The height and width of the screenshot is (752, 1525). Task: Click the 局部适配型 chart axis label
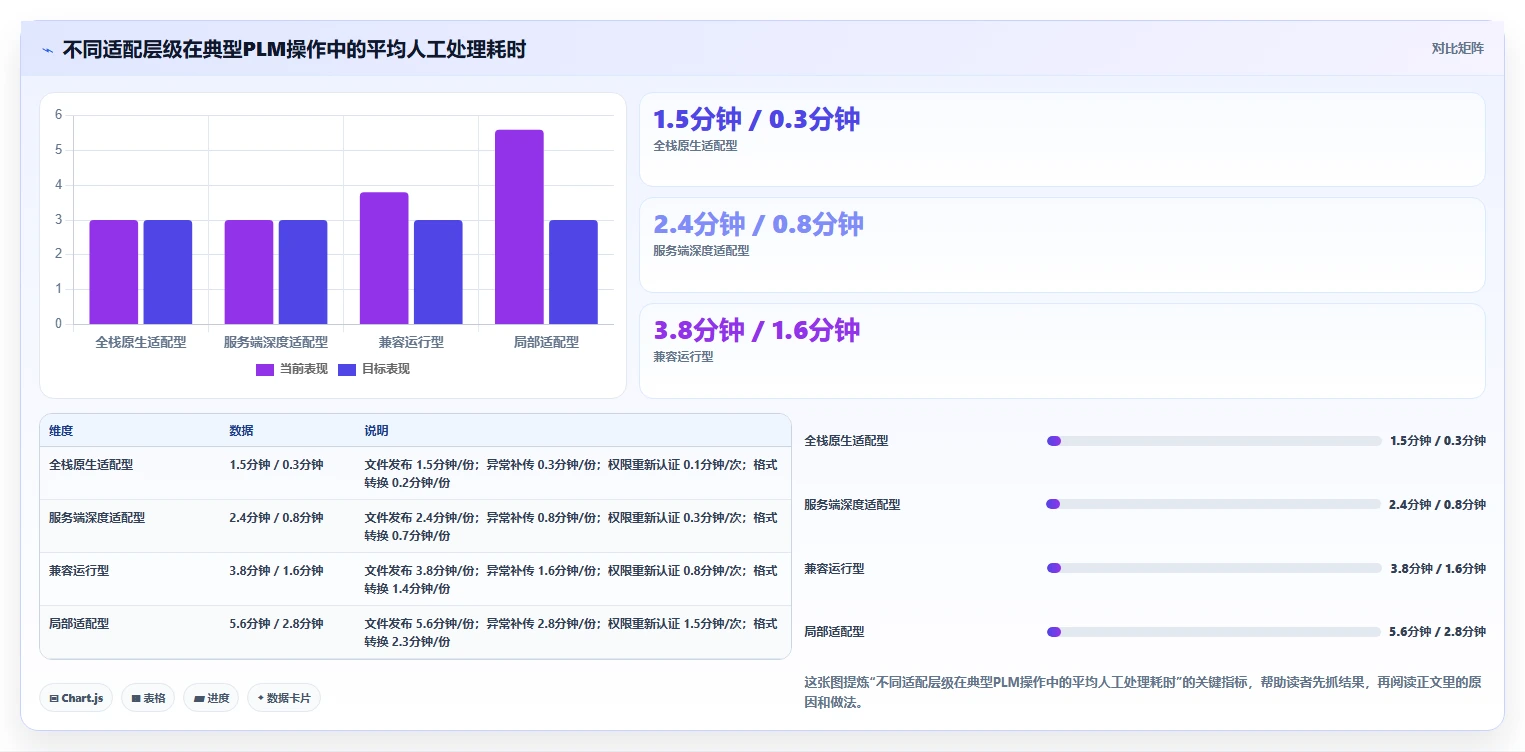(546, 342)
